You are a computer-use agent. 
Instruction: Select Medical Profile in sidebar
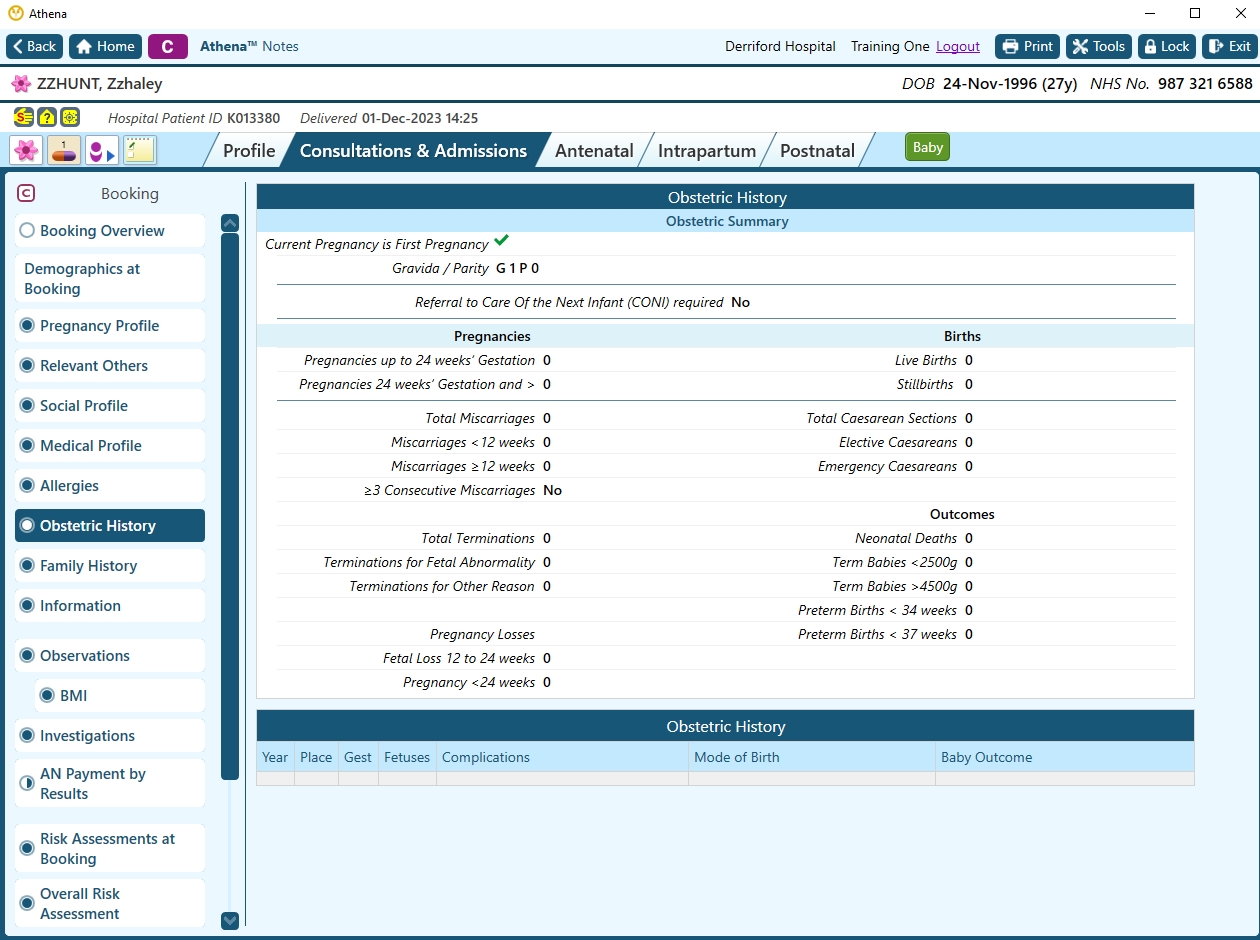tap(110, 446)
